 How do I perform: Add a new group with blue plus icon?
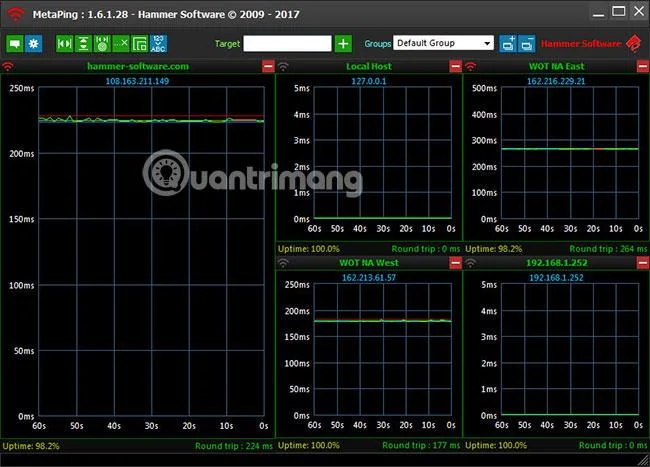[x=508, y=44]
